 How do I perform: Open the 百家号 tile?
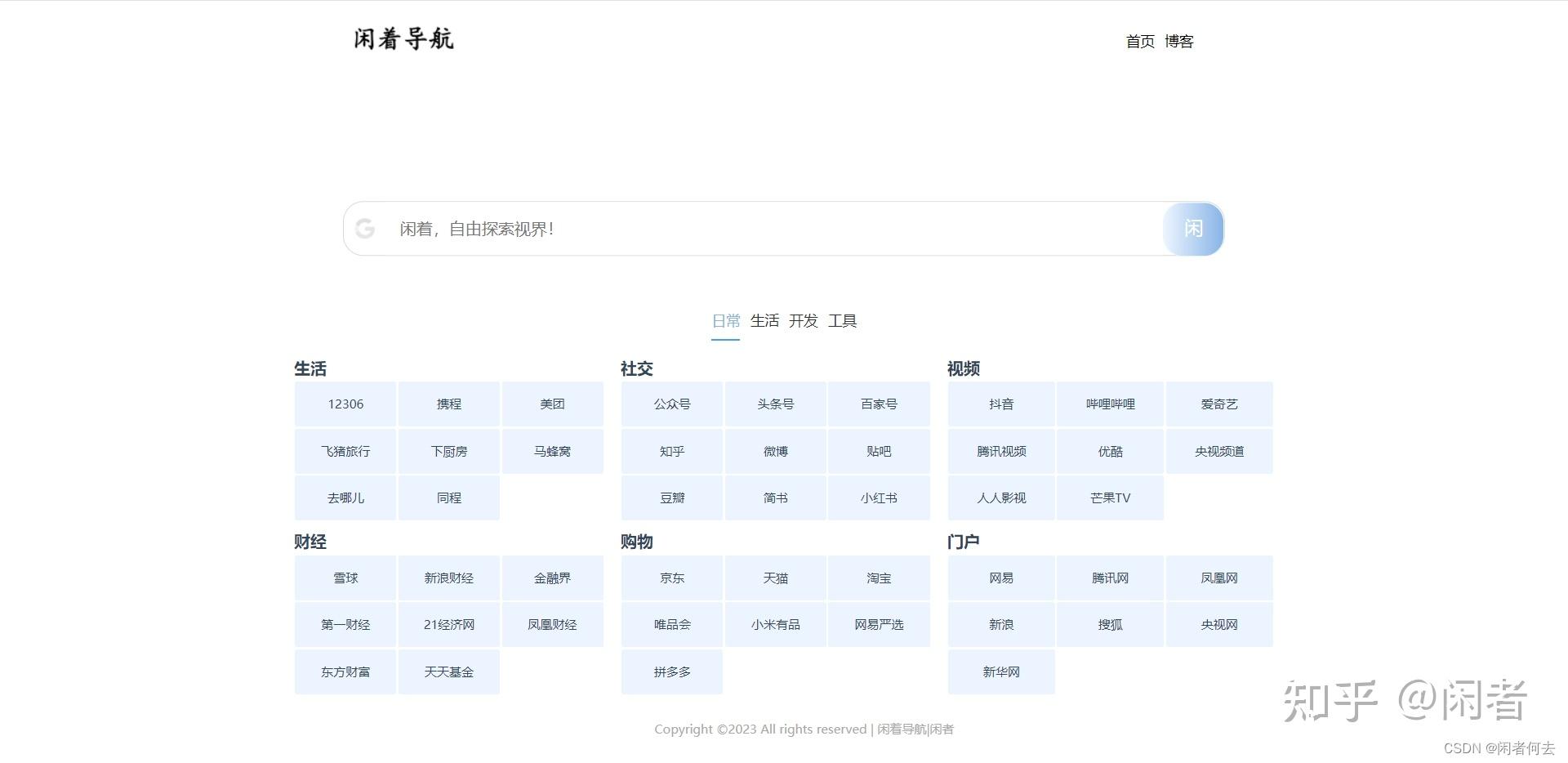pyautogui.click(x=880, y=404)
